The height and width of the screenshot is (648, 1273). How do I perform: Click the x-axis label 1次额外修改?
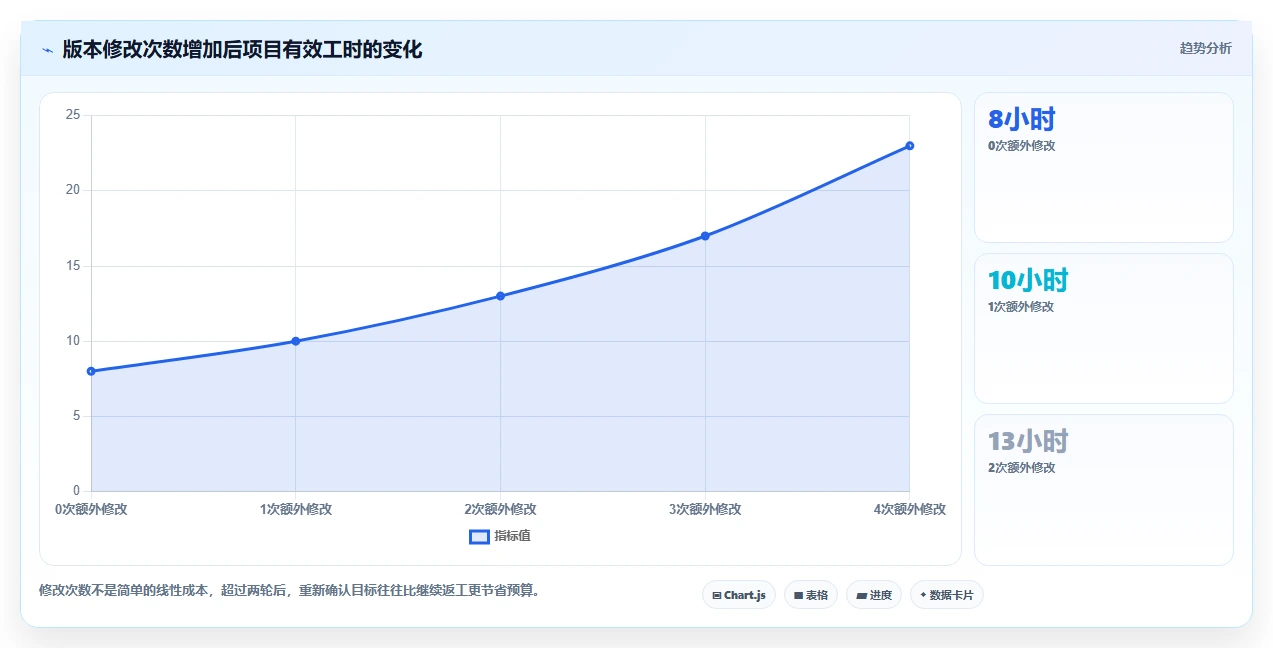point(296,509)
